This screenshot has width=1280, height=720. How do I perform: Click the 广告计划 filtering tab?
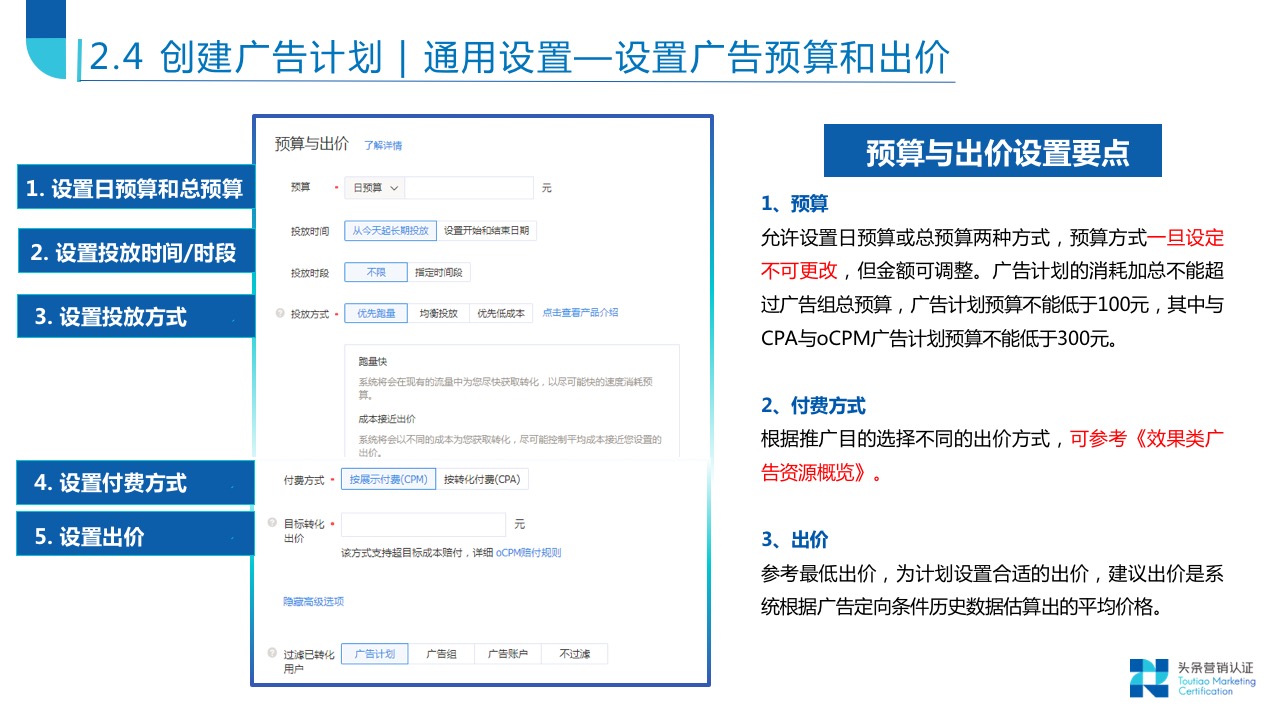point(374,652)
